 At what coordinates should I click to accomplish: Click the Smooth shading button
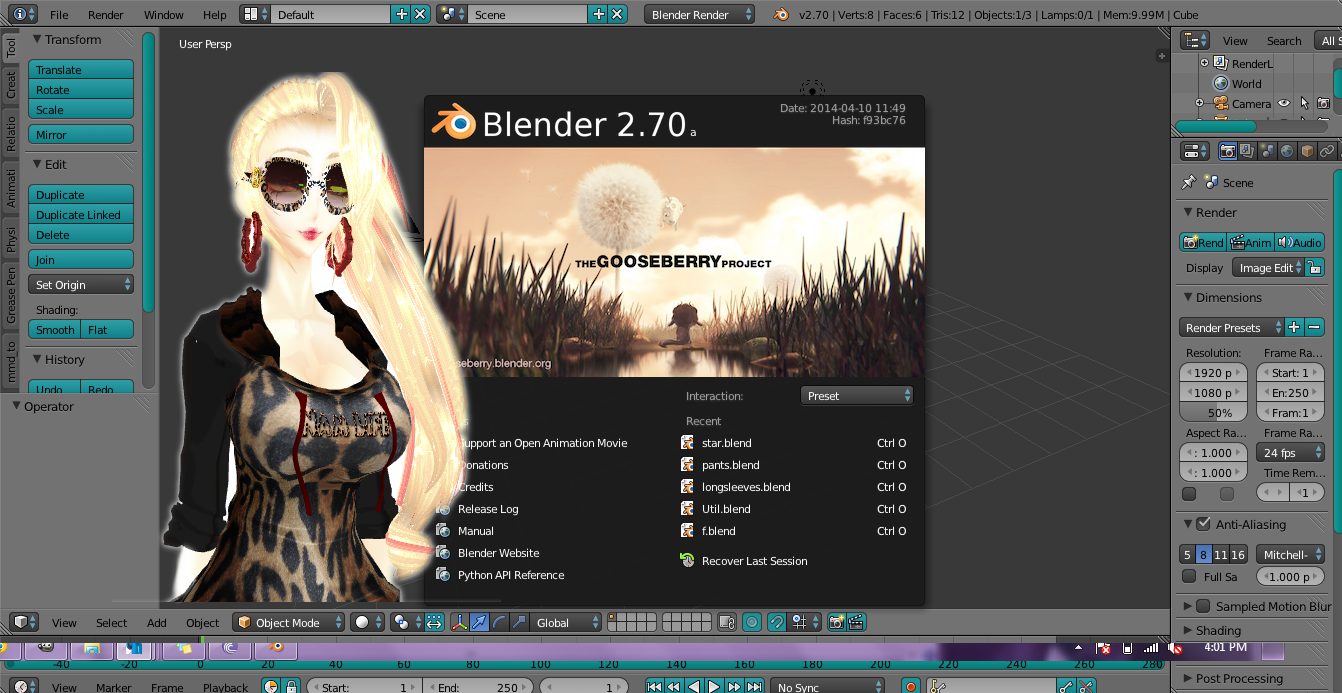55,329
